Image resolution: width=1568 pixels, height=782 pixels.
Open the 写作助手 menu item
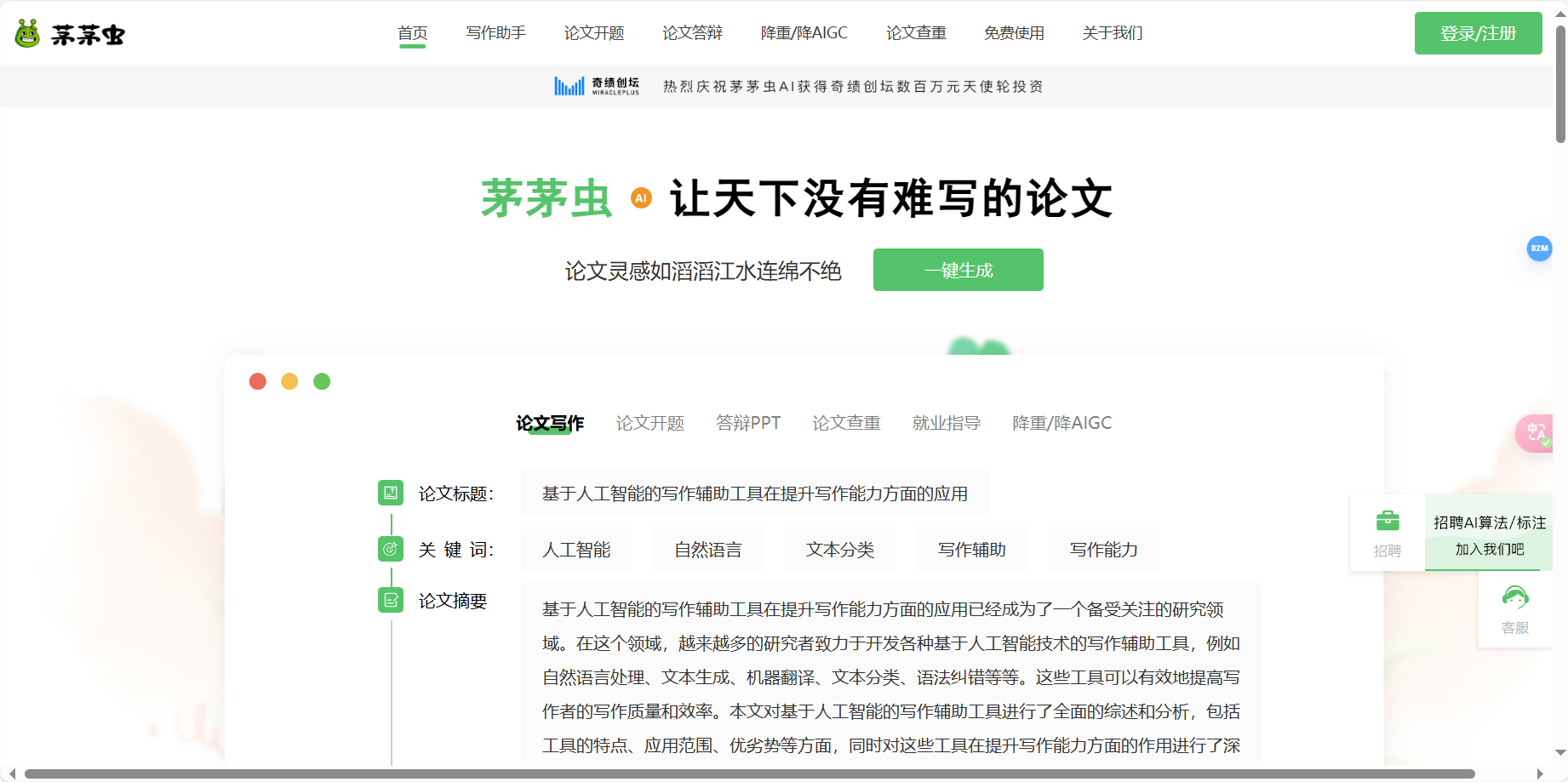(x=495, y=33)
